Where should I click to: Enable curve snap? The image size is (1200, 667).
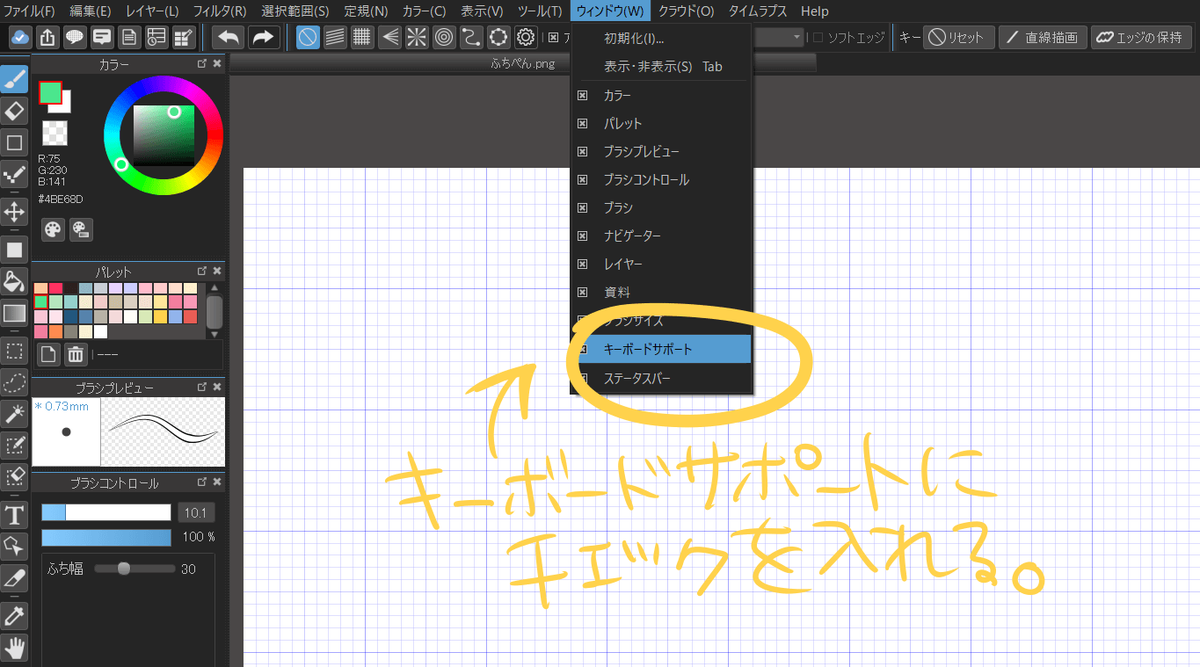(x=470, y=38)
